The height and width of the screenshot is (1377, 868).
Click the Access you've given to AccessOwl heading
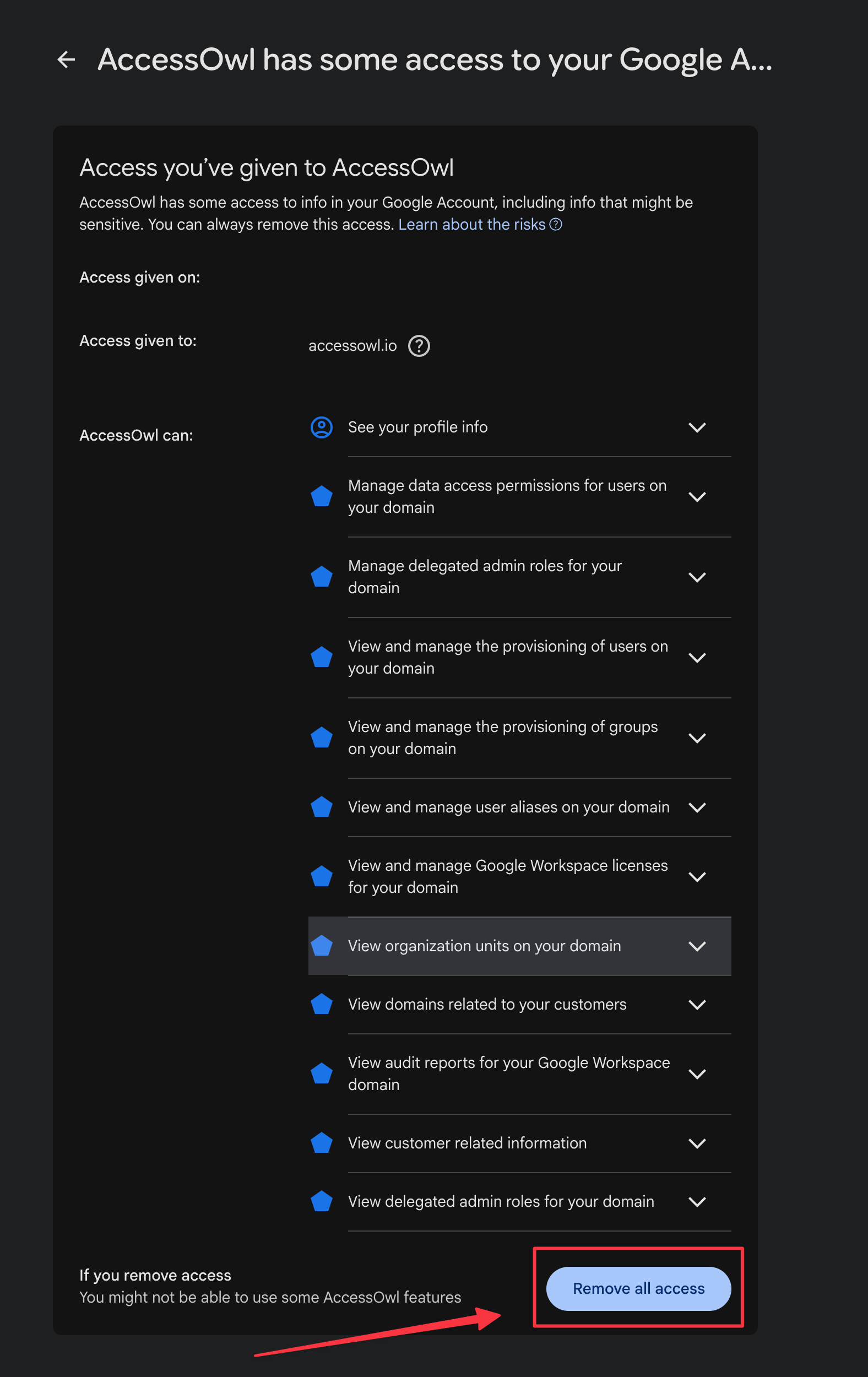coord(267,167)
